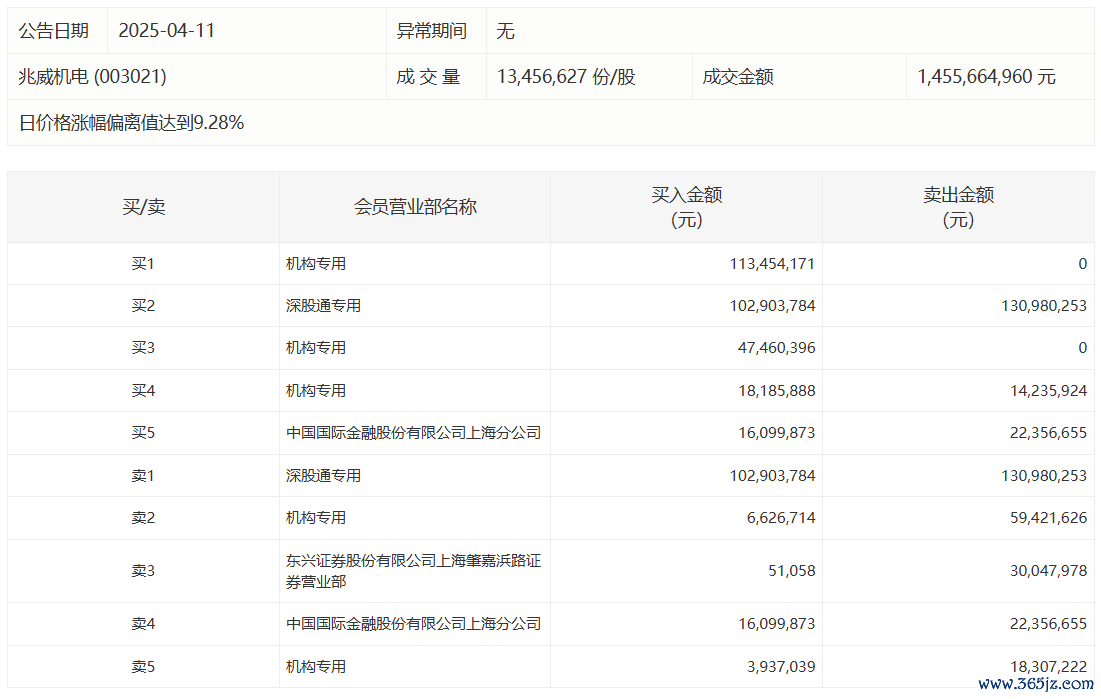Select turnover value 1,455,664,960 元
The width and height of the screenshot is (1101, 699).
tap(987, 77)
